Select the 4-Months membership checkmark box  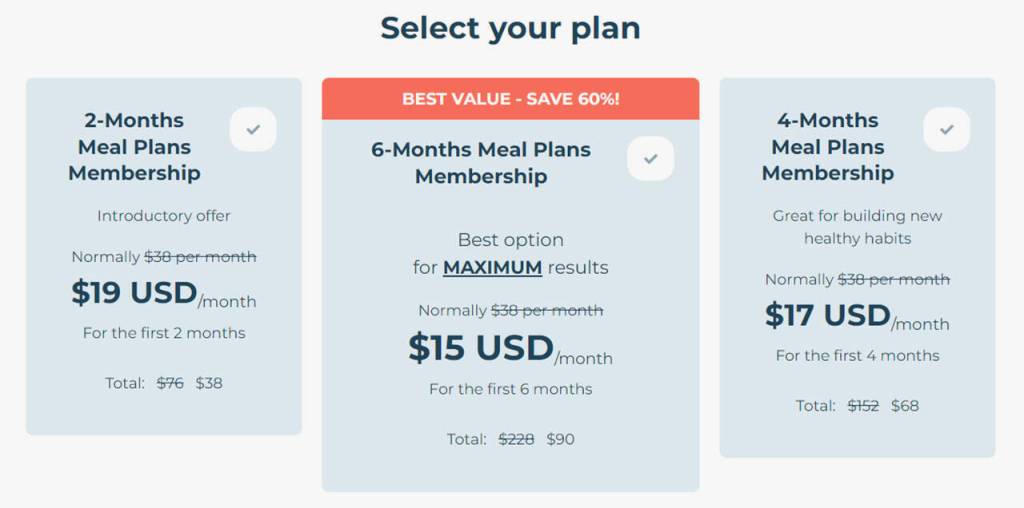point(946,130)
